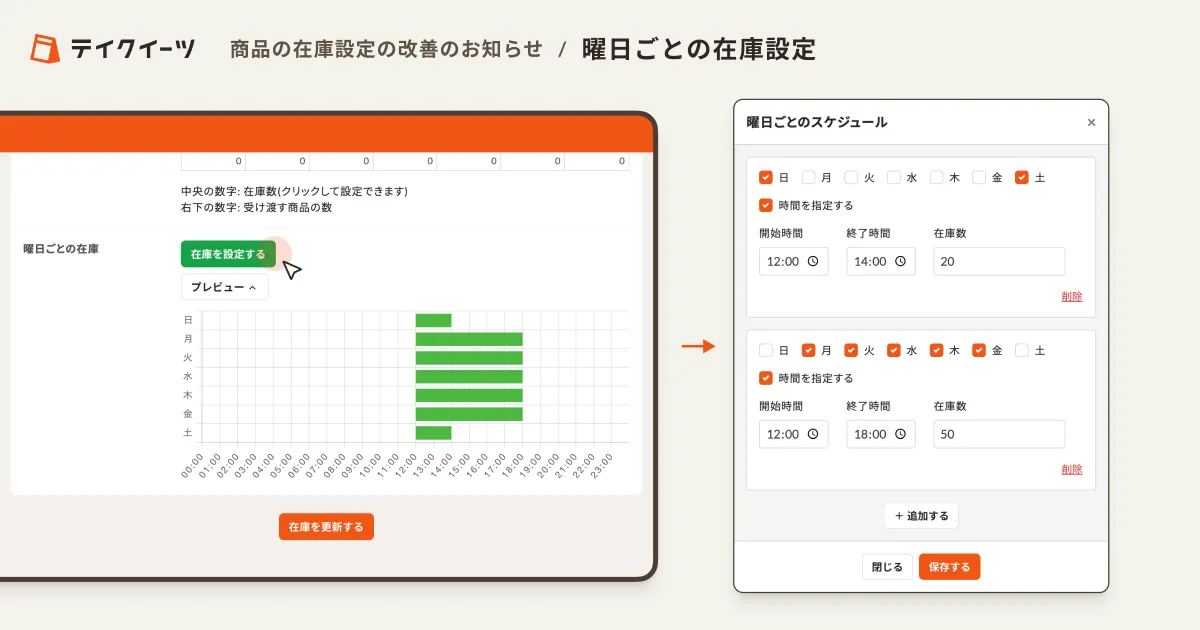Click 閉じる button in dialog footer
Image resolution: width=1200 pixels, height=630 pixels.
pos(887,567)
